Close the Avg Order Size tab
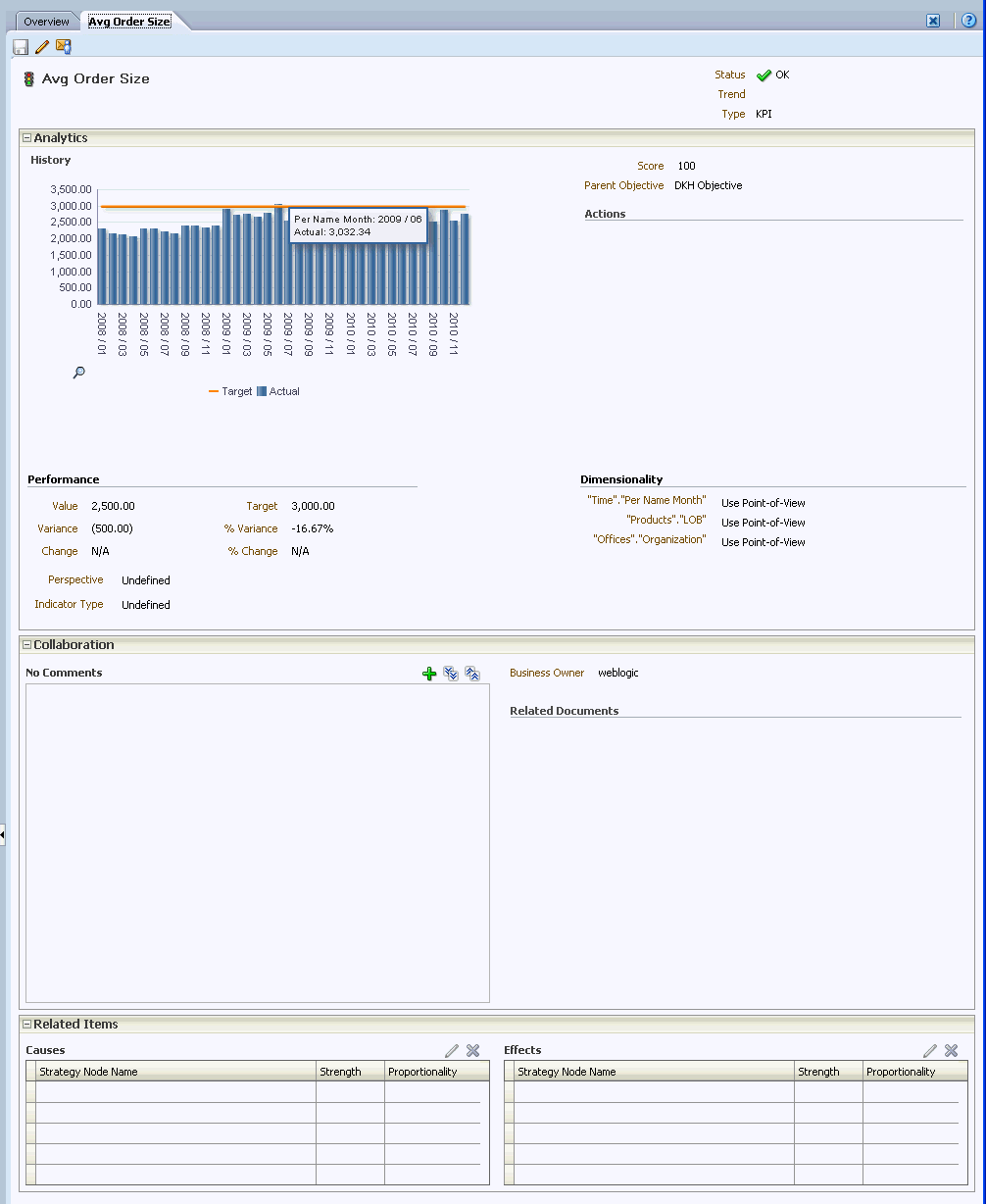 pos(933,21)
